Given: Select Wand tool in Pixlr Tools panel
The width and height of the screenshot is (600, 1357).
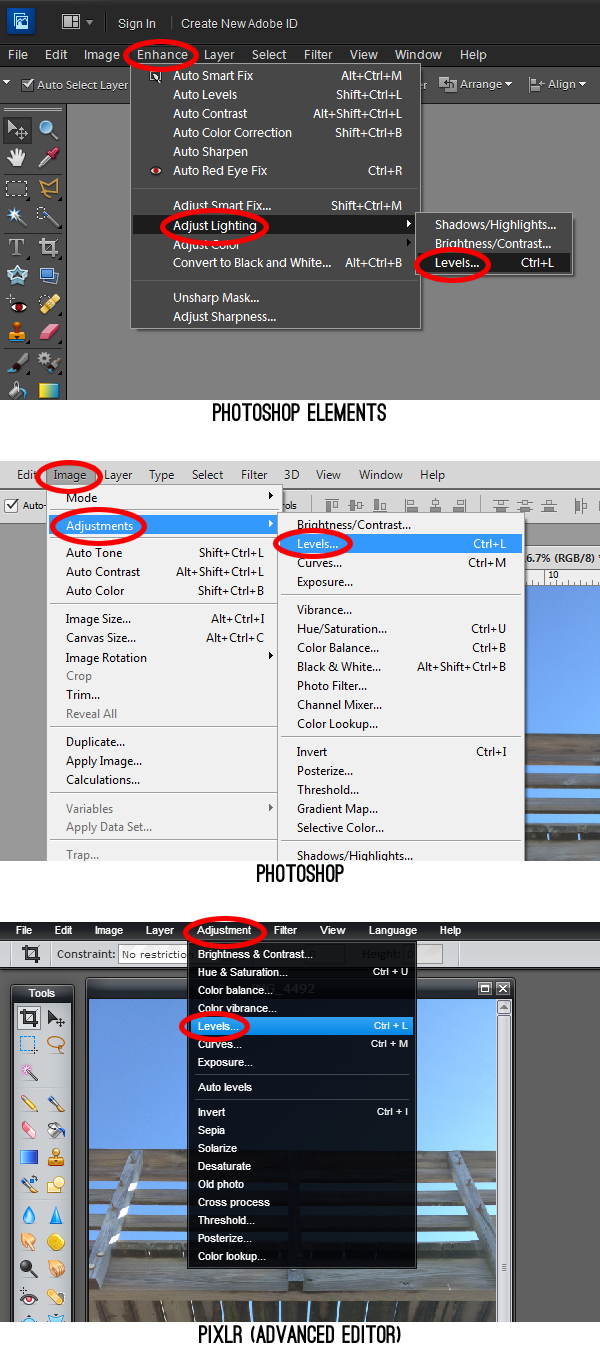Looking at the screenshot, I should [29, 1073].
